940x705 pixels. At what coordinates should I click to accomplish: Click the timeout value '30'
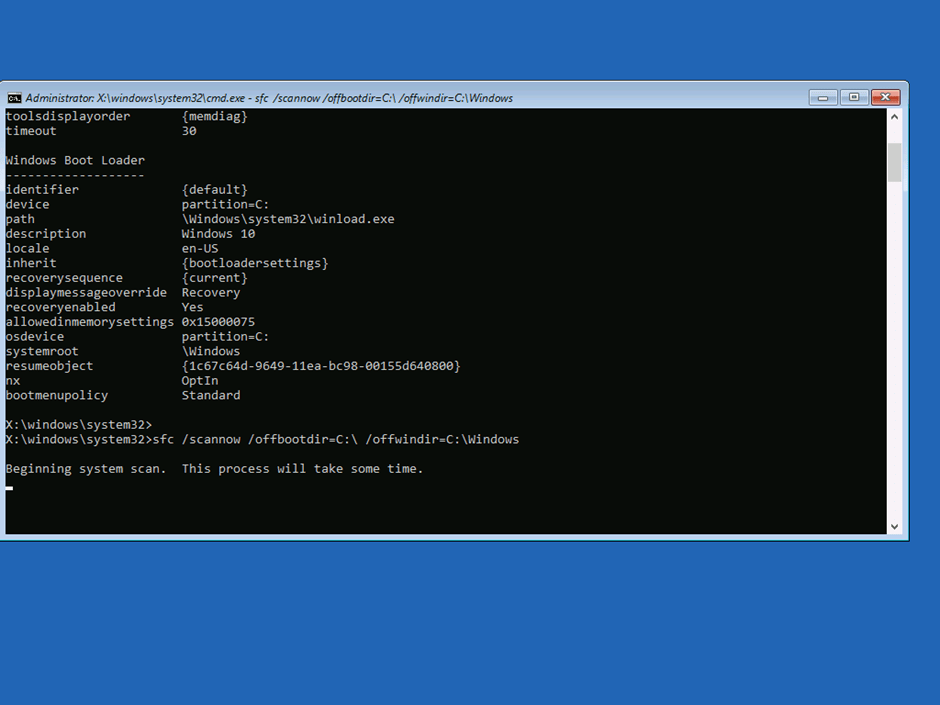tap(189, 131)
